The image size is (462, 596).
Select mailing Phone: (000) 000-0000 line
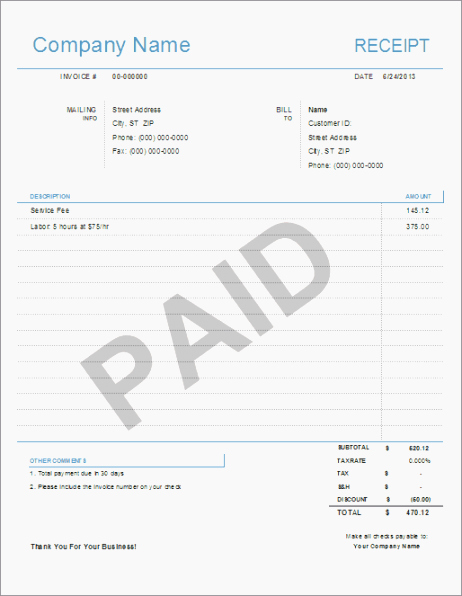150,138
